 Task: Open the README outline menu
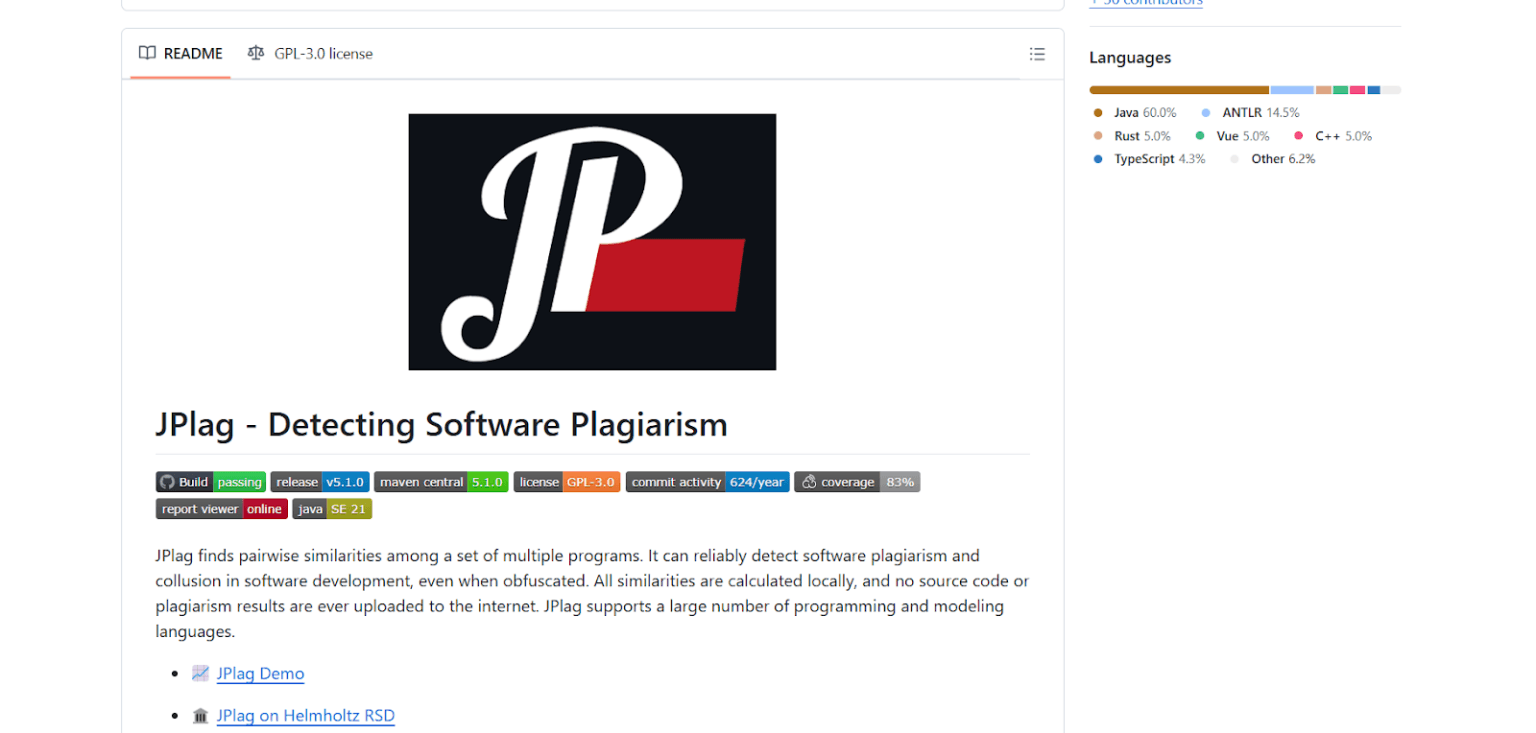[x=1037, y=53]
